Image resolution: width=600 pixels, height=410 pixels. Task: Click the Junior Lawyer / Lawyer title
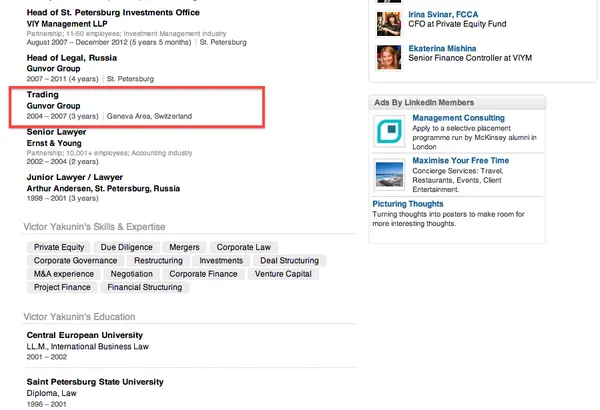coord(75,177)
